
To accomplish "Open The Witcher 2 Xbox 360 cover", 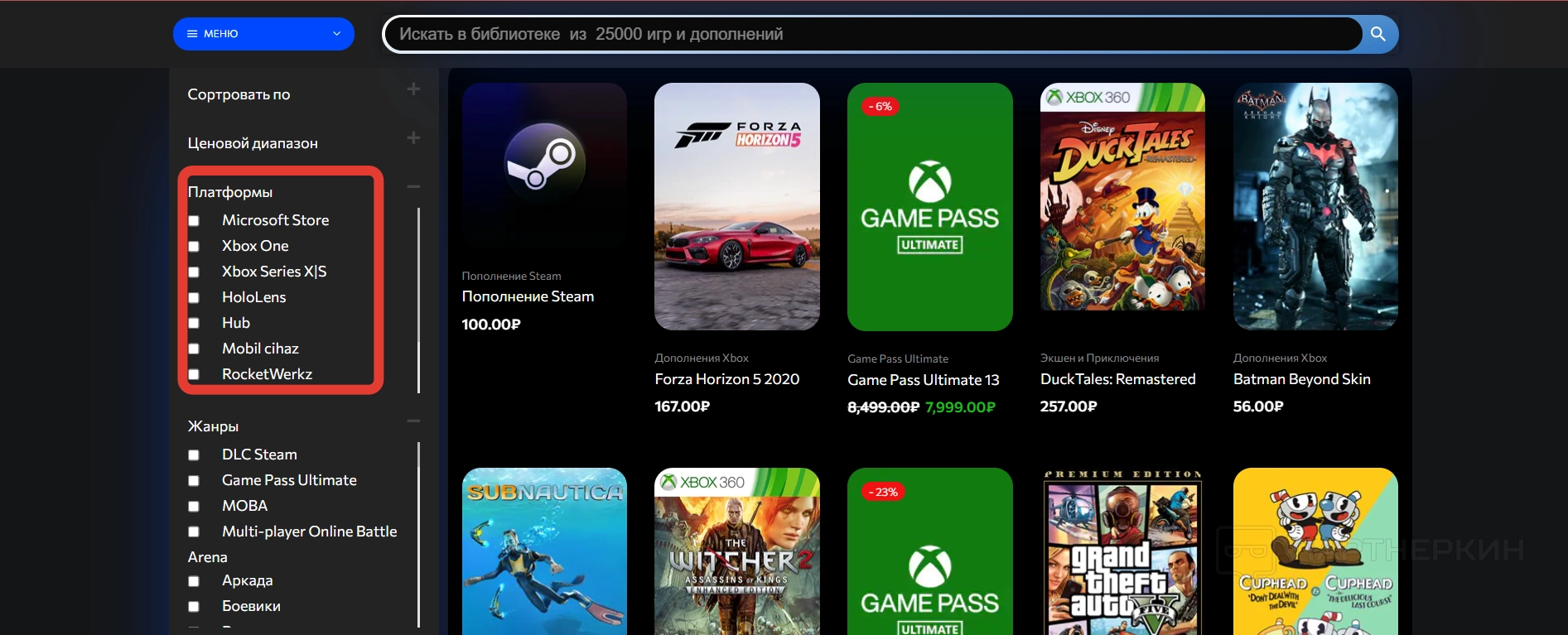I will tap(737, 551).
